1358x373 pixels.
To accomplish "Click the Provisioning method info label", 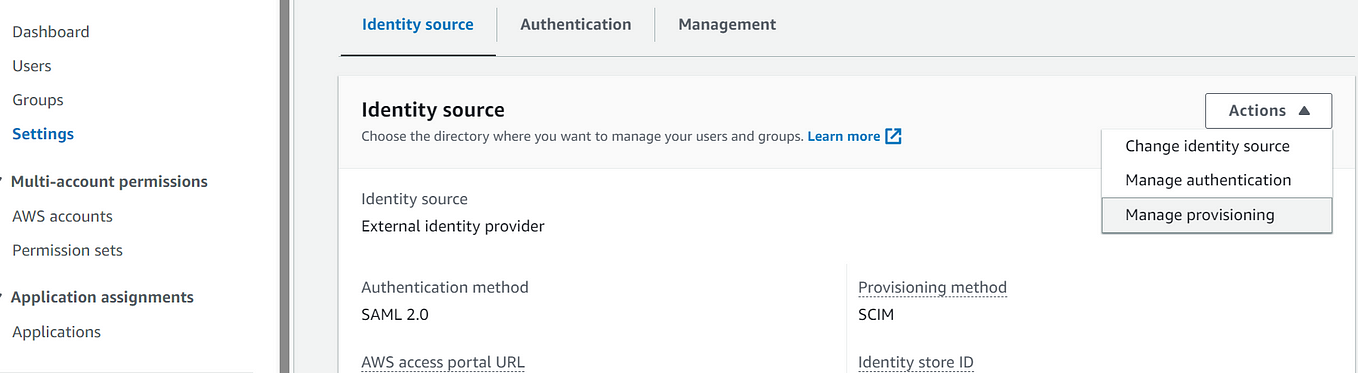I will [x=932, y=287].
